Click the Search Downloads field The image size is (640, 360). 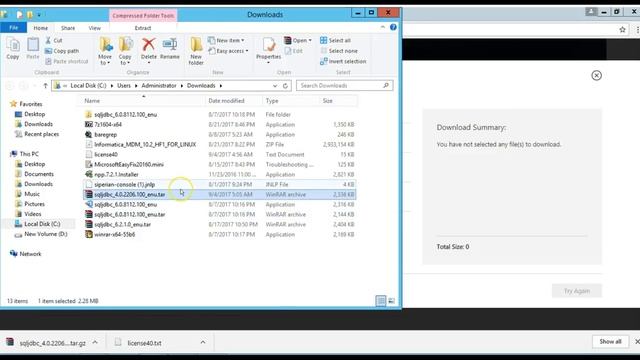[344, 86]
